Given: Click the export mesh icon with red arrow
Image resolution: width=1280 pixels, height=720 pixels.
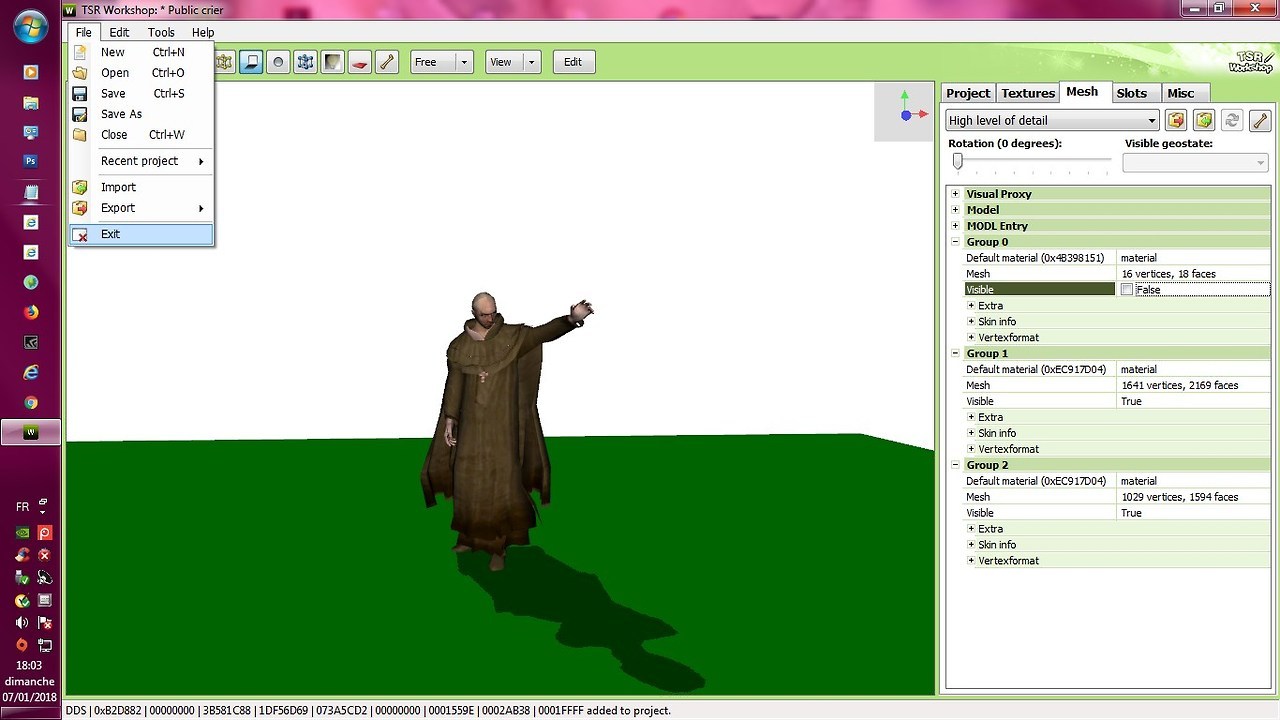Looking at the screenshot, I should pos(1176,120).
